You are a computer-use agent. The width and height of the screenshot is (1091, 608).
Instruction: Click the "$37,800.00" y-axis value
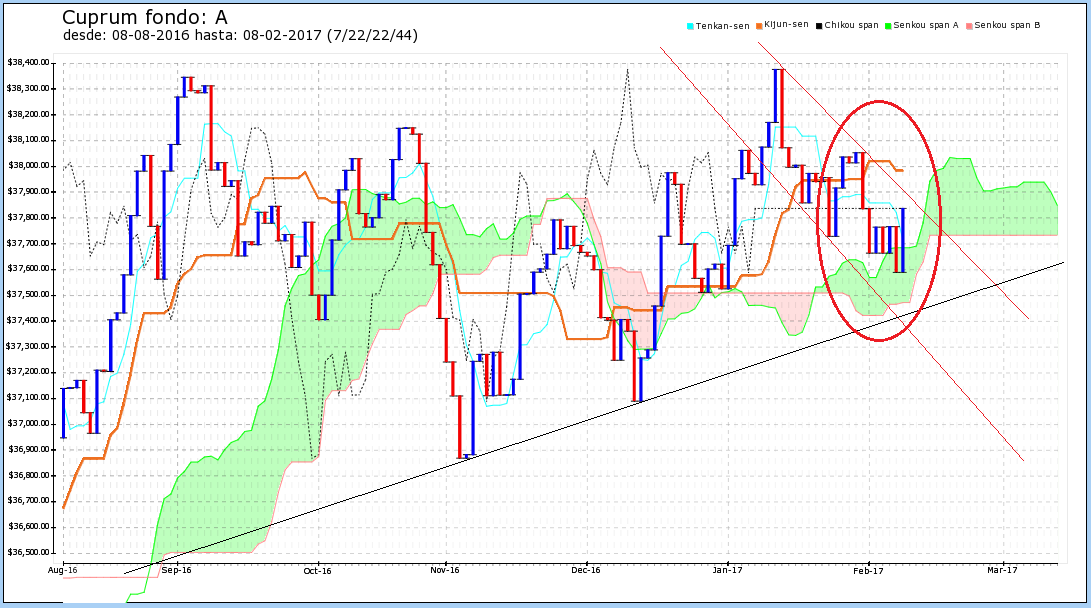tap(29, 217)
